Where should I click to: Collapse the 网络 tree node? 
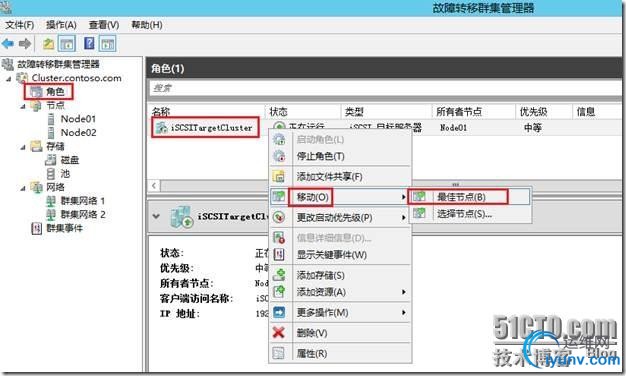point(23,188)
